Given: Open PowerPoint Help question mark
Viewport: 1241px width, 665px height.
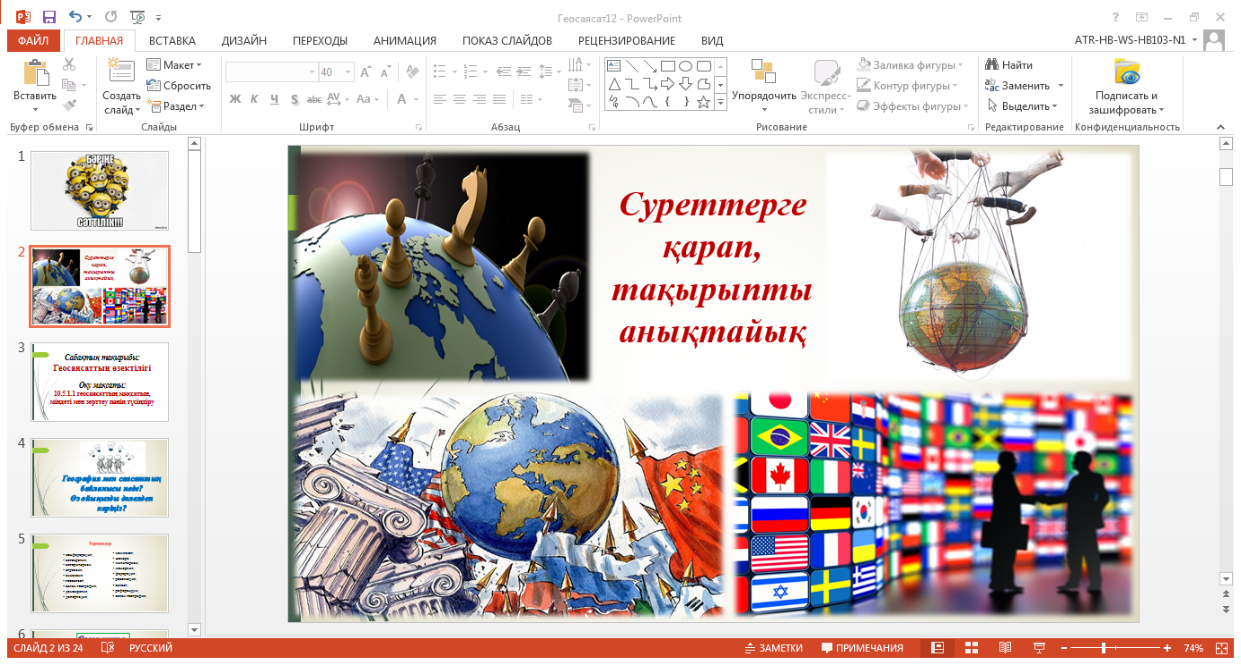Looking at the screenshot, I should (x=1115, y=17).
